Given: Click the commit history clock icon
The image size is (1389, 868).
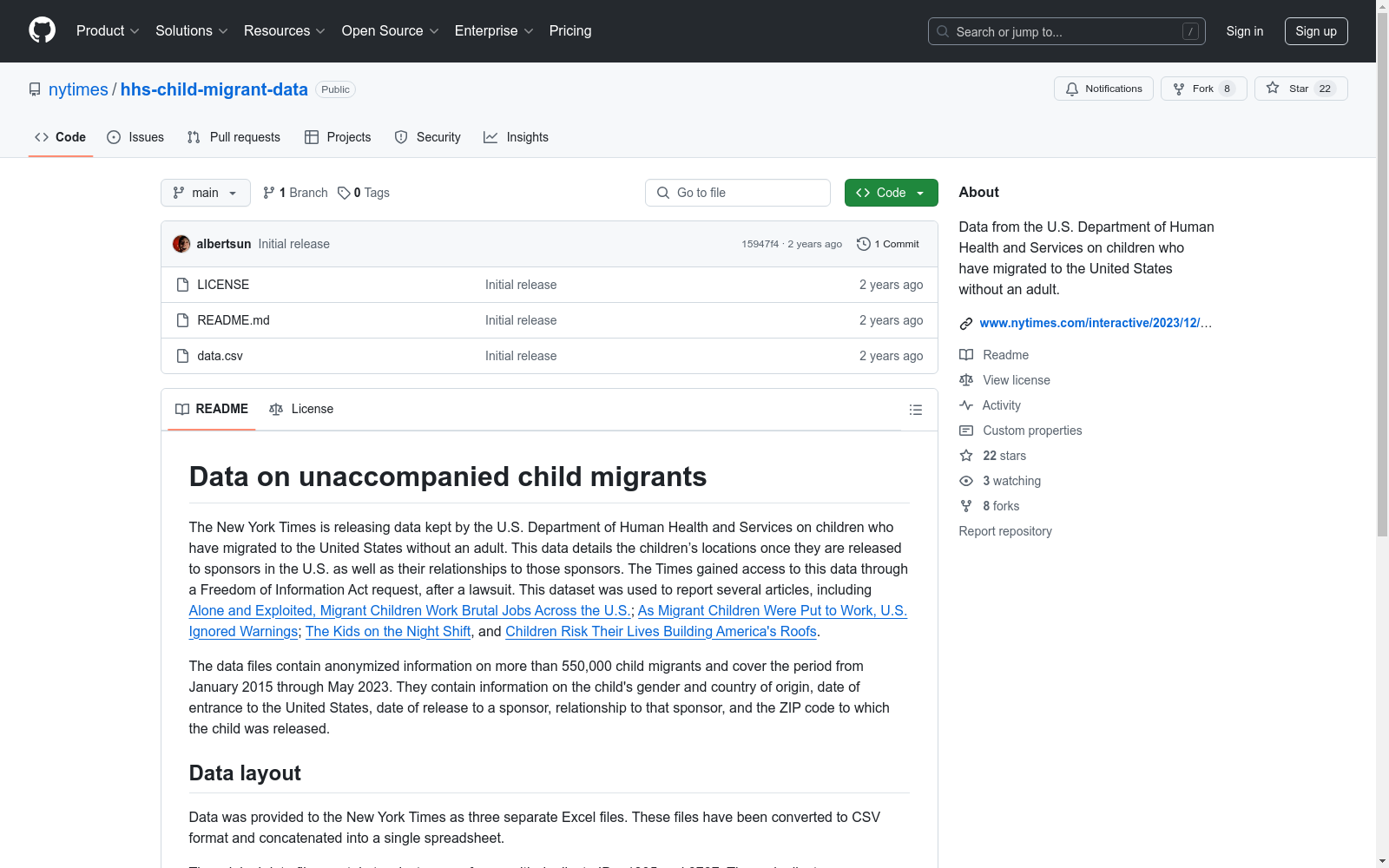Looking at the screenshot, I should click(x=864, y=244).
